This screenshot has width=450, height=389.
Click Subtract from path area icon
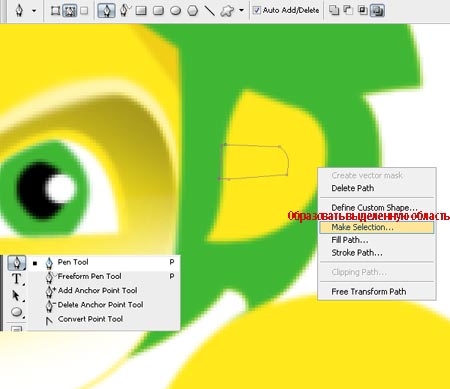click(x=348, y=10)
